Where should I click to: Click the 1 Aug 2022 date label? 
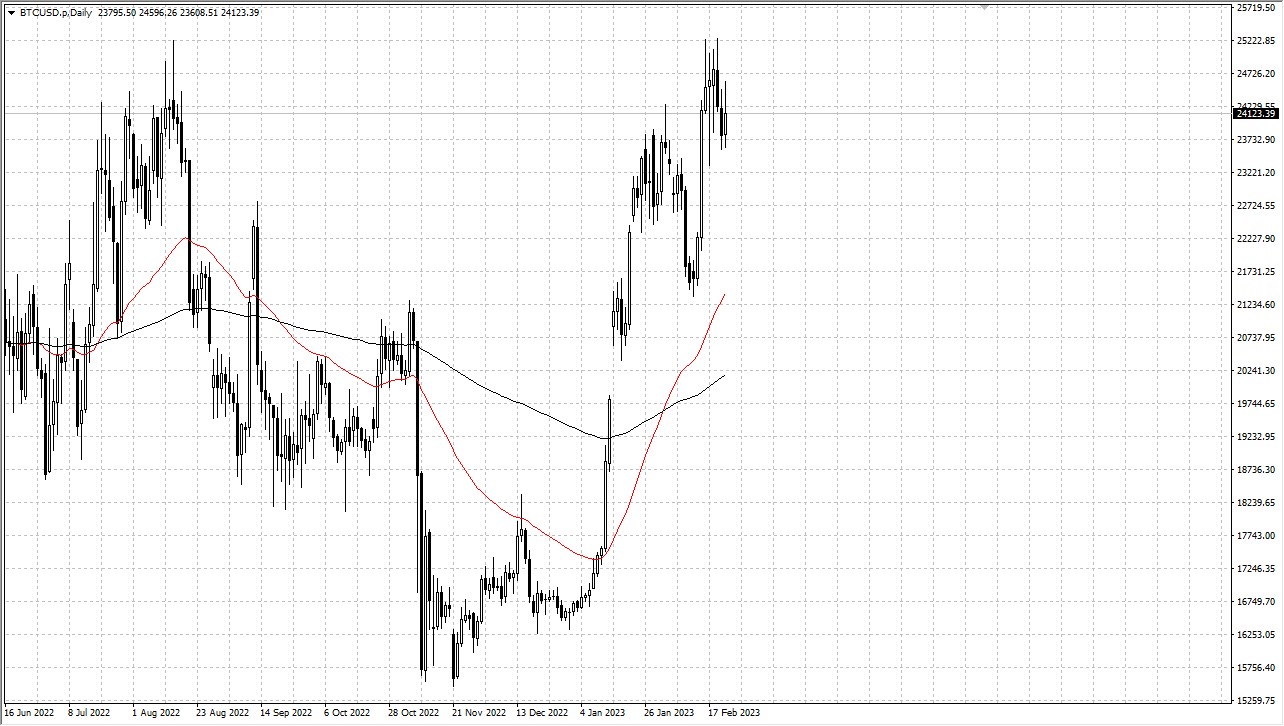[156, 713]
